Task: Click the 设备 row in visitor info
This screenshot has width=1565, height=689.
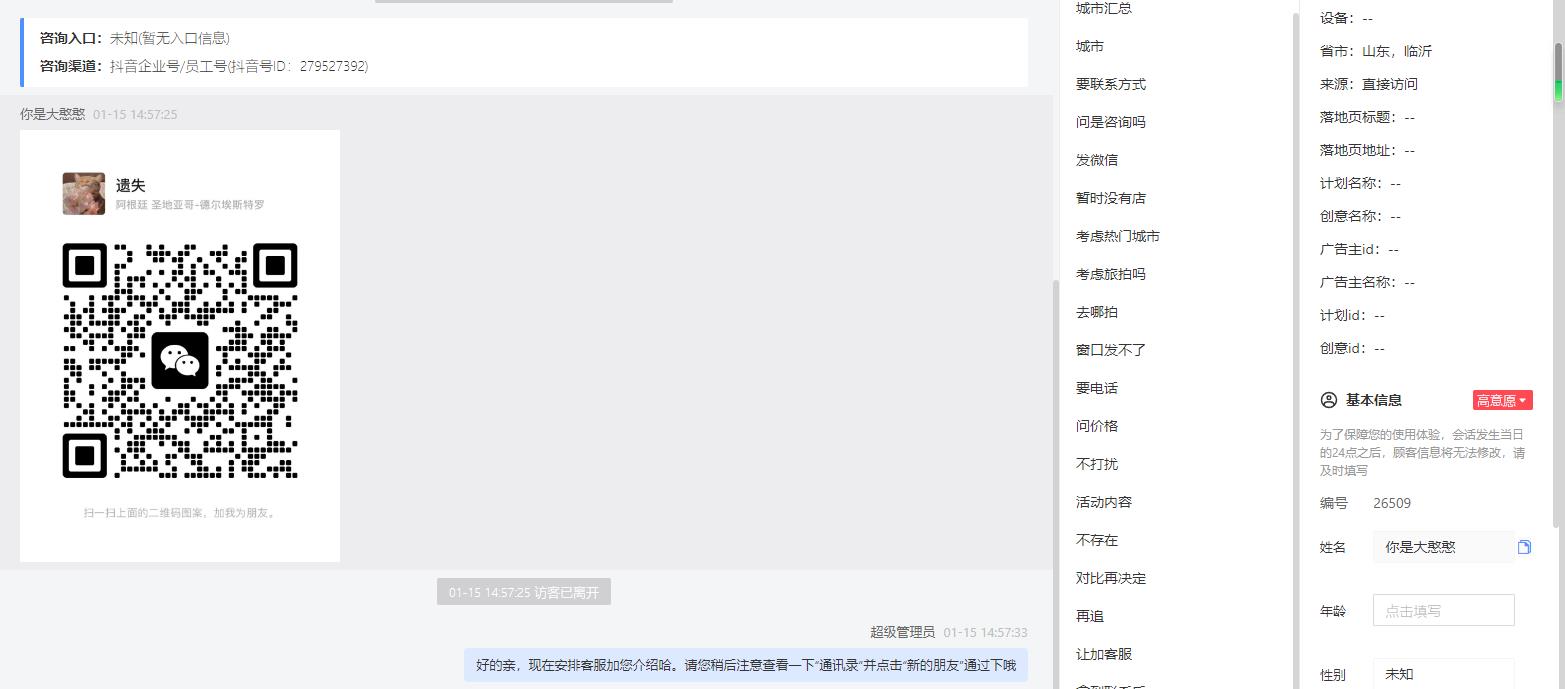Action: pos(1346,18)
